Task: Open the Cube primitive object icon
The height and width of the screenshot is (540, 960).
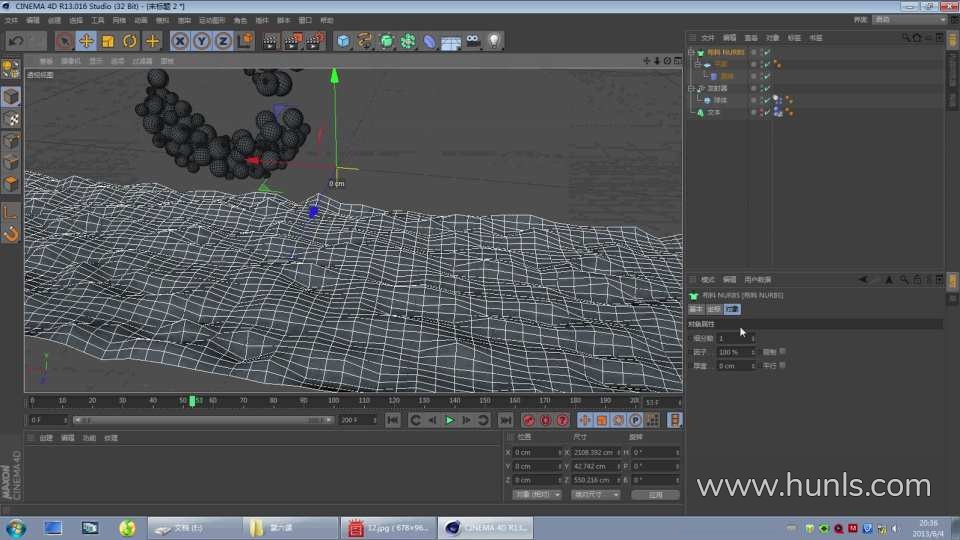Action: (x=343, y=41)
